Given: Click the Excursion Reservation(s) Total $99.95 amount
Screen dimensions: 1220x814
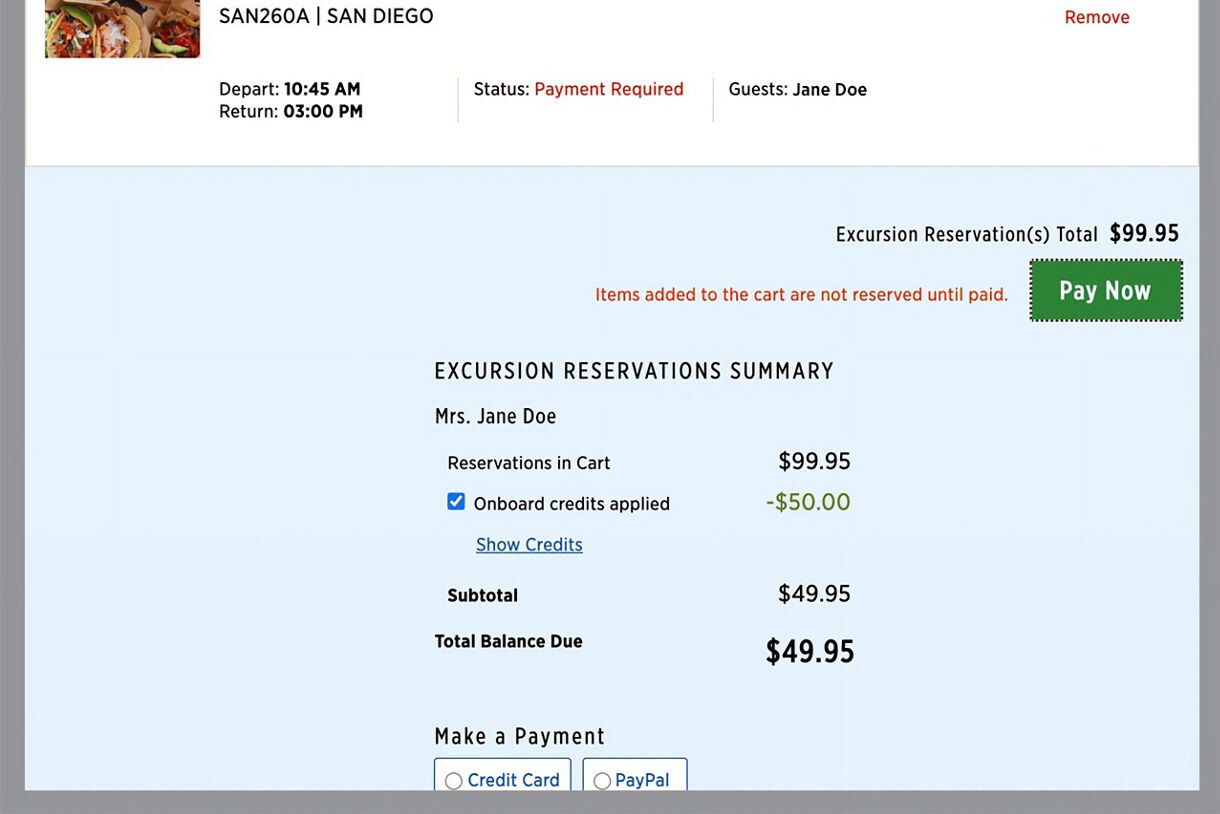Looking at the screenshot, I should click(x=1144, y=233).
